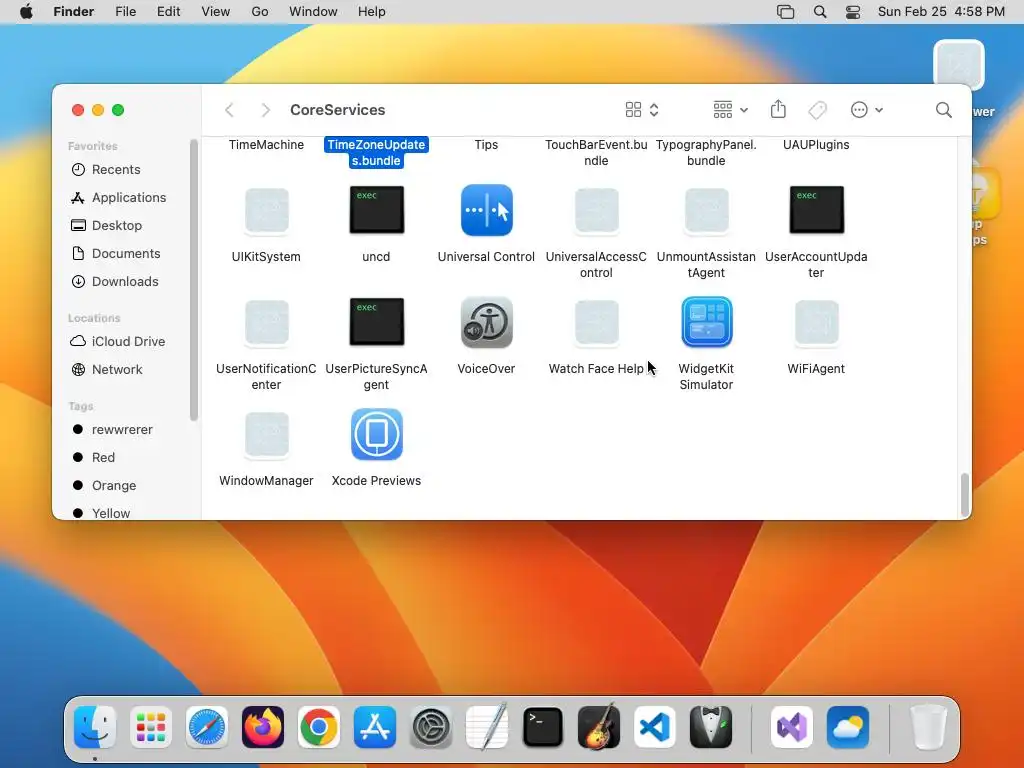The image size is (1024, 768).
Task: Open App Store from the Dock
Action: pos(375,727)
